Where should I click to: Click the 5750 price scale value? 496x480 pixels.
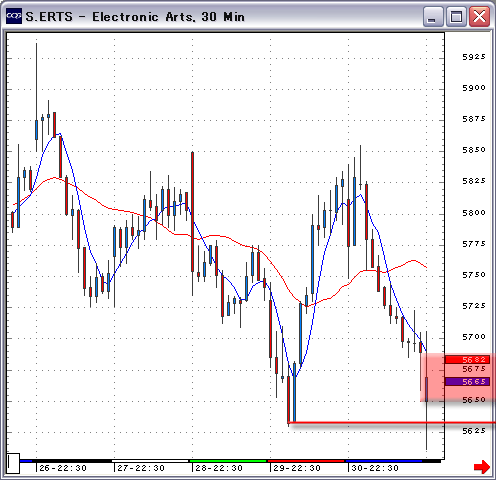coord(474,275)
